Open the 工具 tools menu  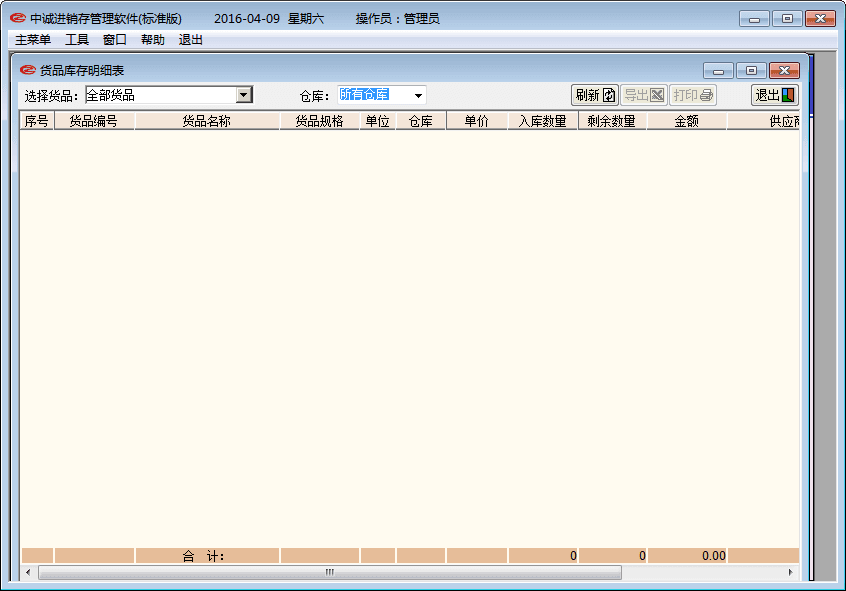pyautogui.click(x=77, y=40)
